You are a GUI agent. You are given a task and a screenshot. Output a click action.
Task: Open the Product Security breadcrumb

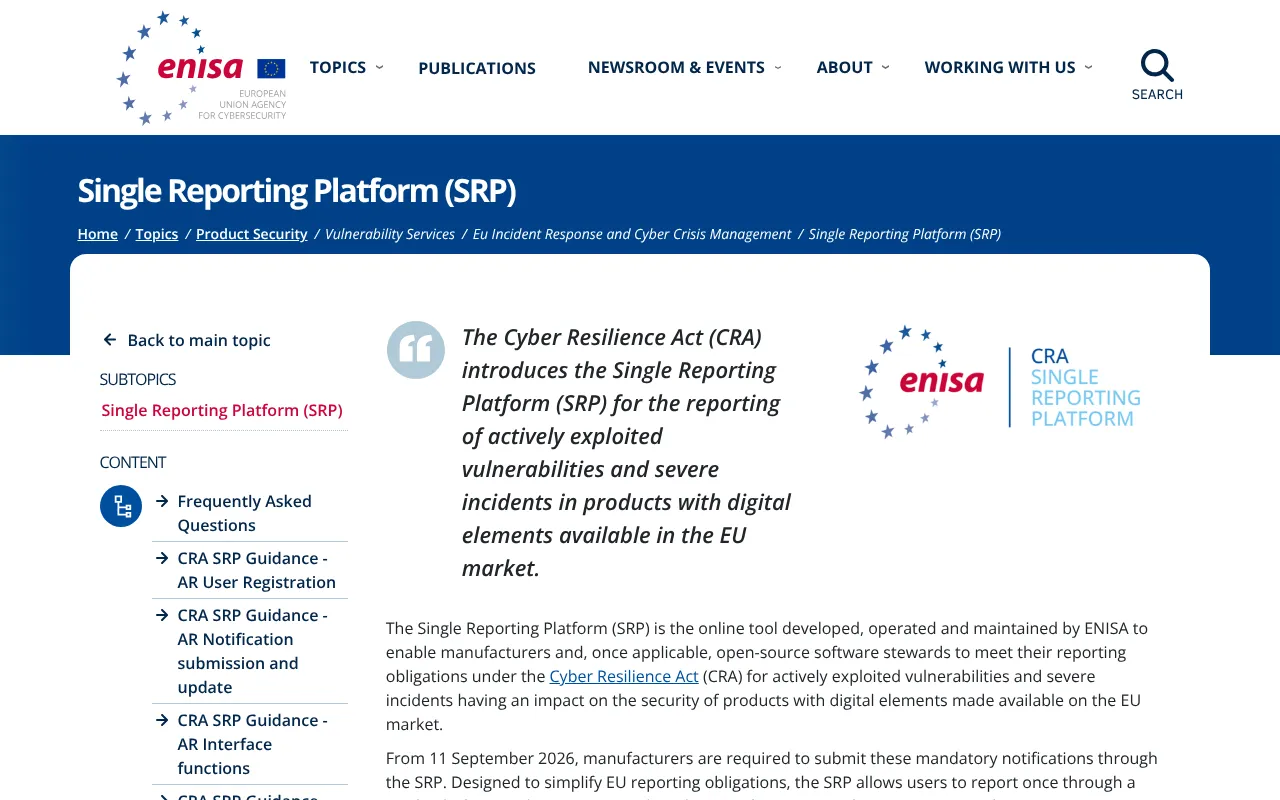click(252, 234)
